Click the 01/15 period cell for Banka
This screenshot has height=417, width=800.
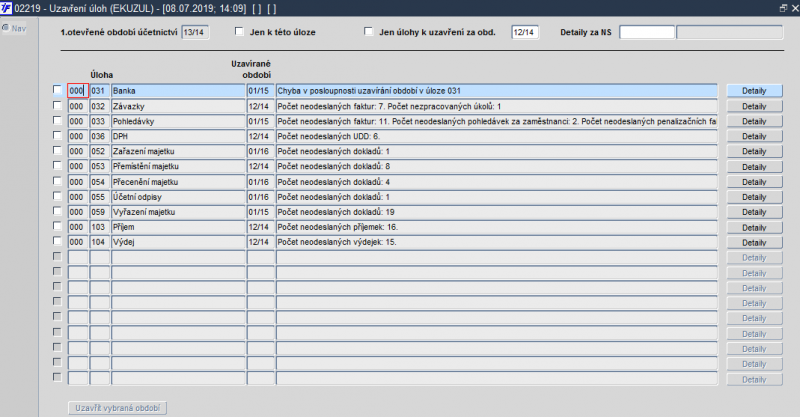260,91
